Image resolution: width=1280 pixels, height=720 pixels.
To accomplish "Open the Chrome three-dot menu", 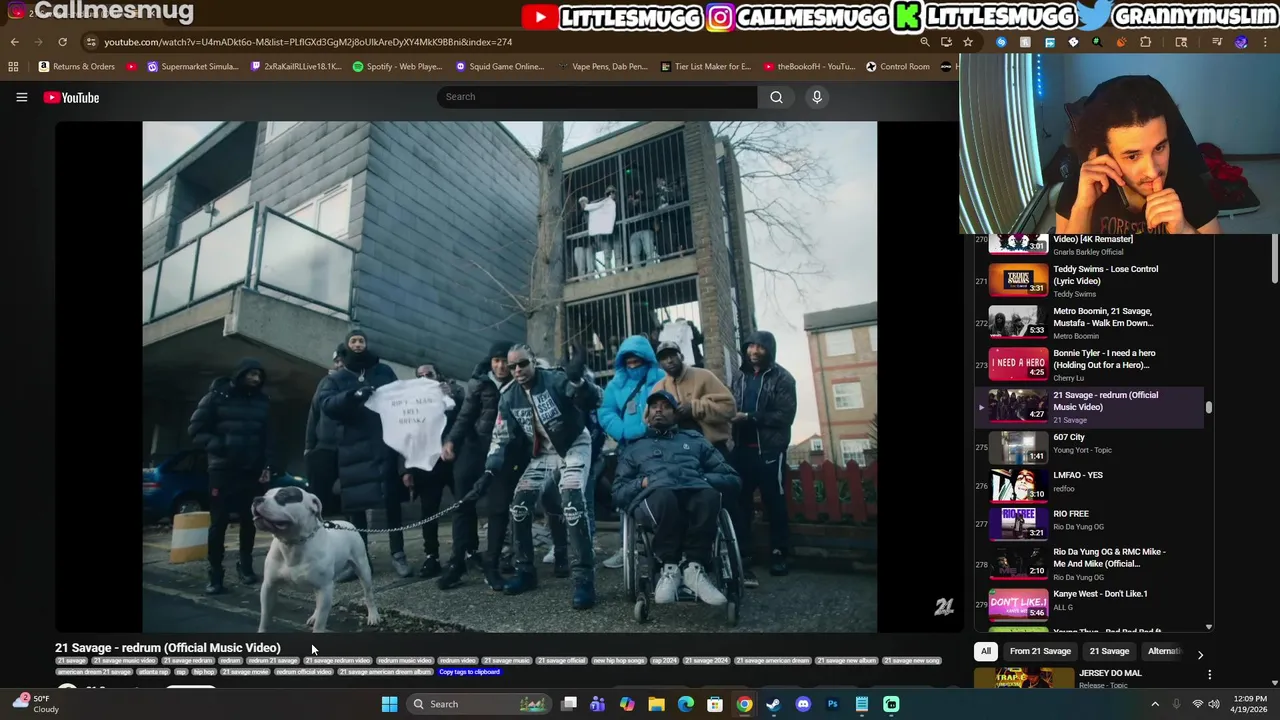I will 1265,42.
